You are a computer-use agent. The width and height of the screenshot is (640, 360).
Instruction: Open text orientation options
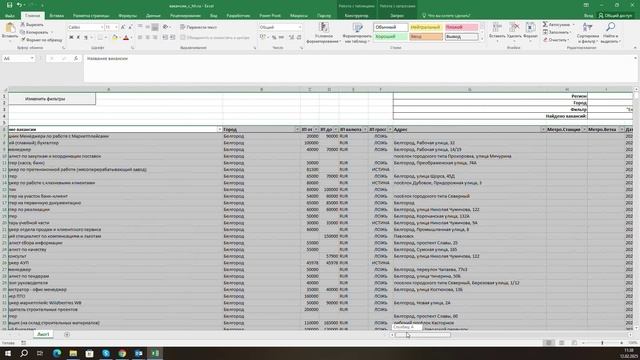pyautogui.click(x=166, y=27)
